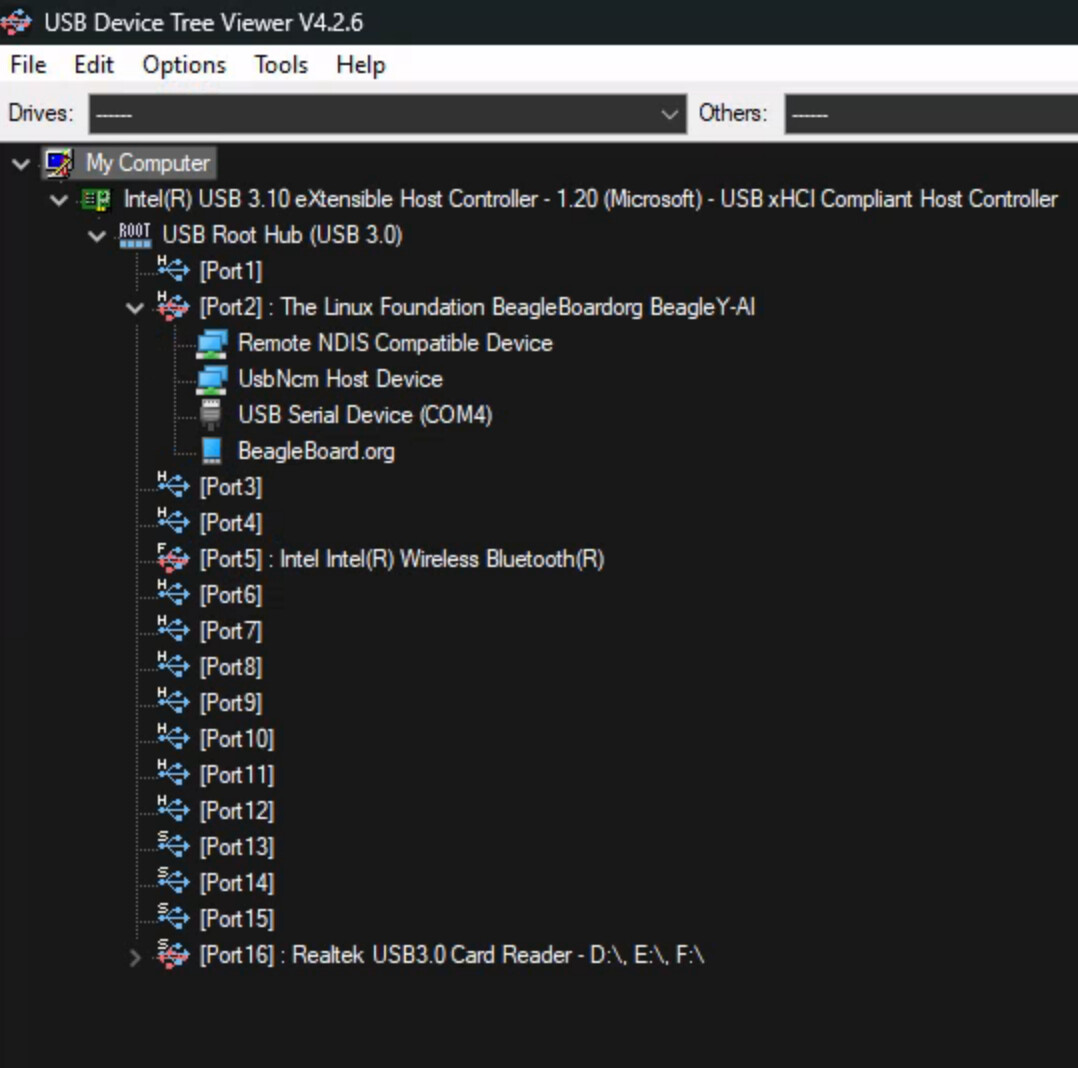Click the Remote NDIS Compatible Device network icon
This screenshot has width=1078, height=1068.
tap(212, 343)
